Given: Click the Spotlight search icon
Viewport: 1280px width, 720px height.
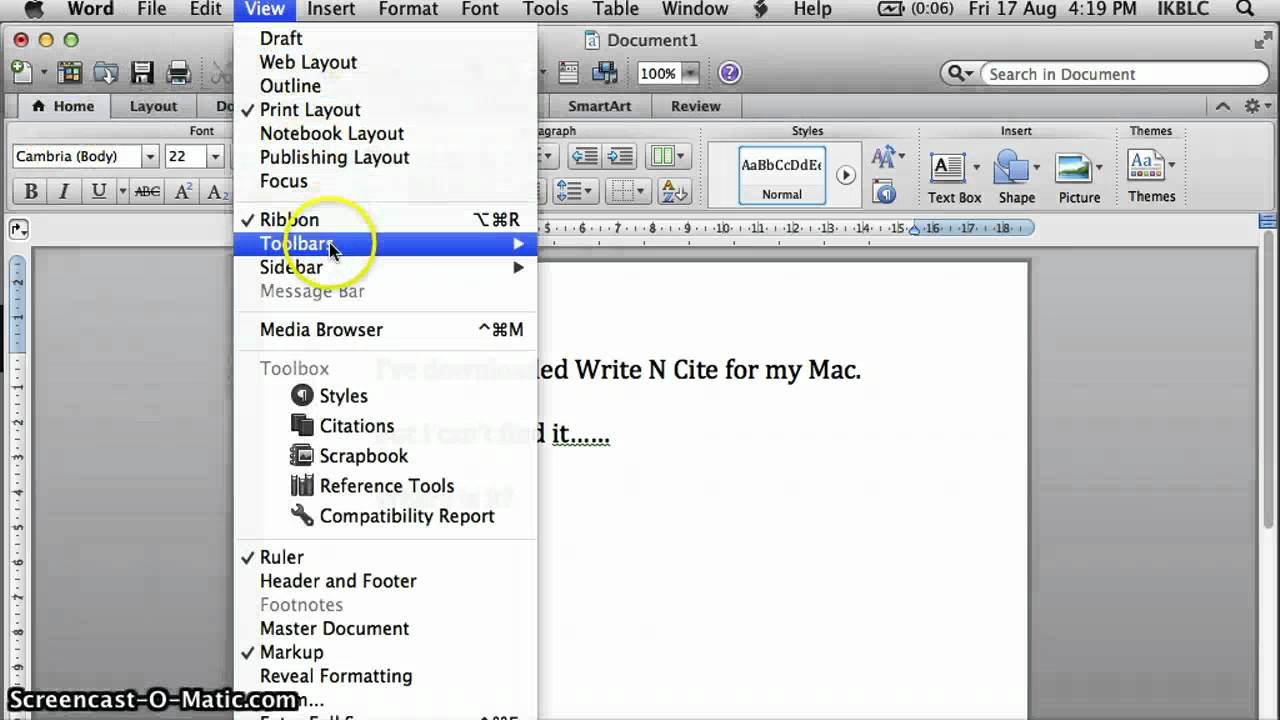Looking at the screenshot, I should [x=1245, y=9].
